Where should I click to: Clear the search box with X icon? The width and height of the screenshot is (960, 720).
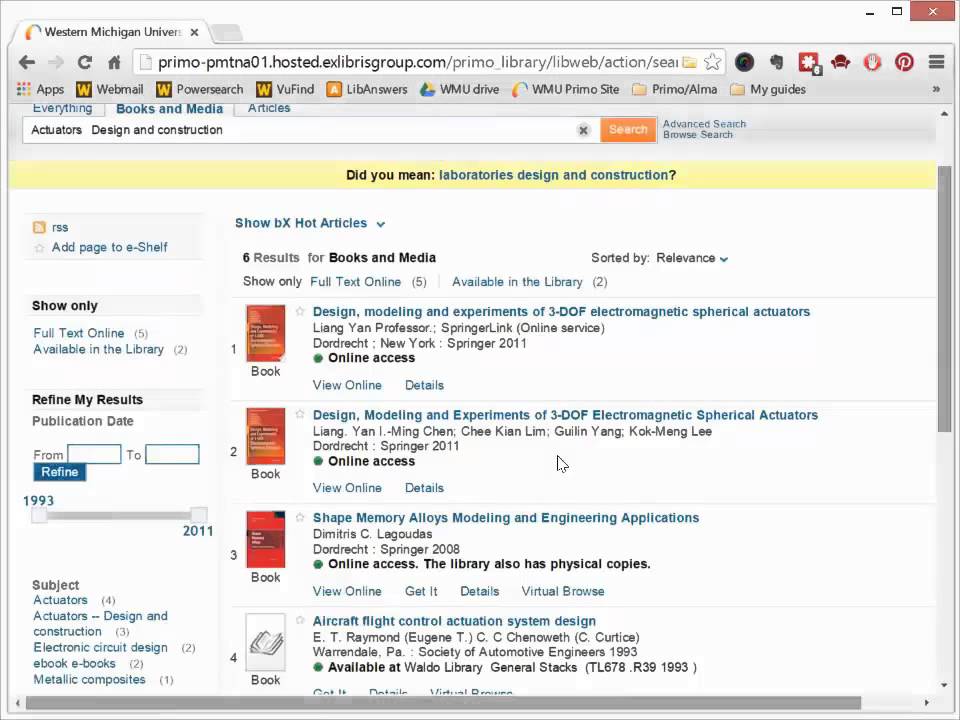pyautogui.click(x=583, y=130)
